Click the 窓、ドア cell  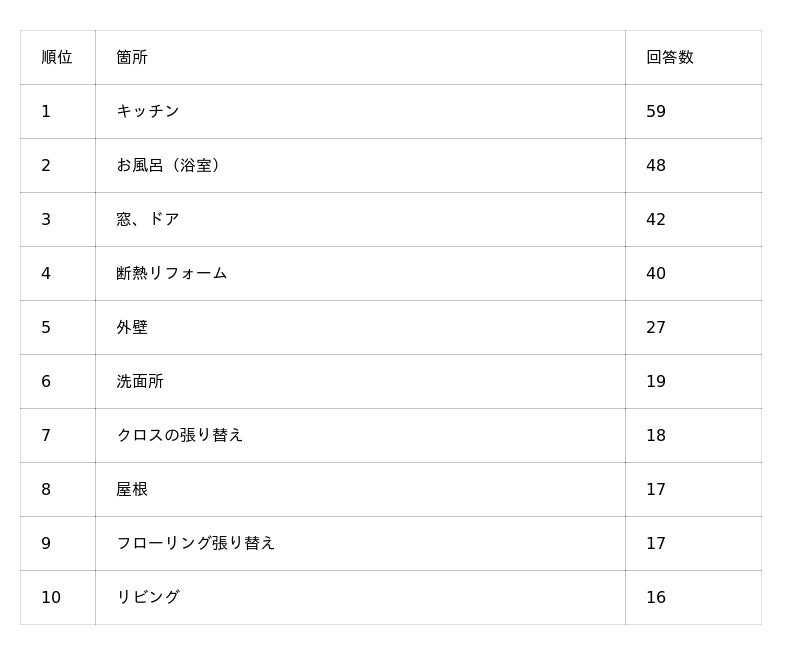pos(148,219)
